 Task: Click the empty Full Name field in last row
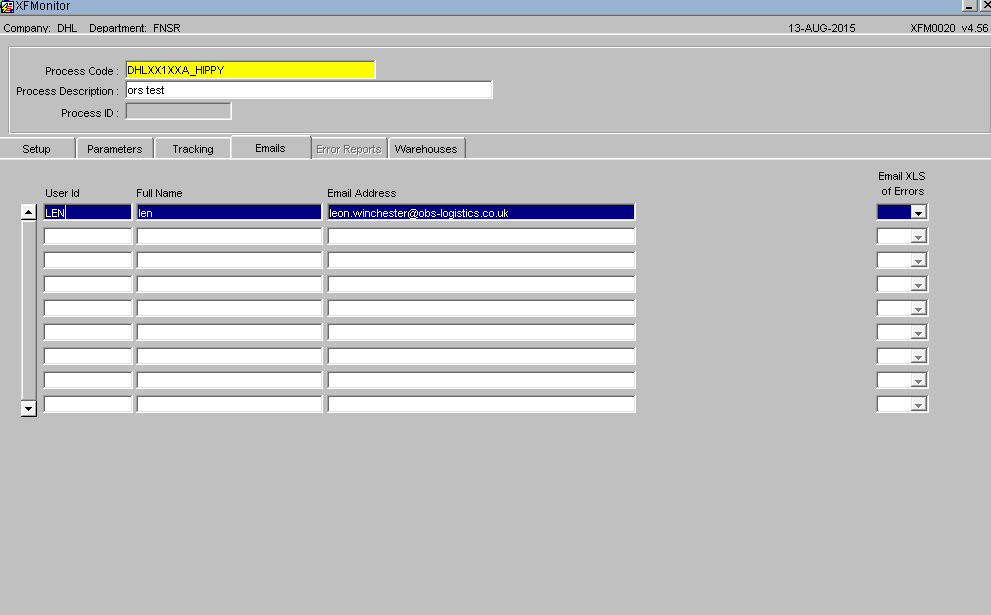(x=229, y=404)
